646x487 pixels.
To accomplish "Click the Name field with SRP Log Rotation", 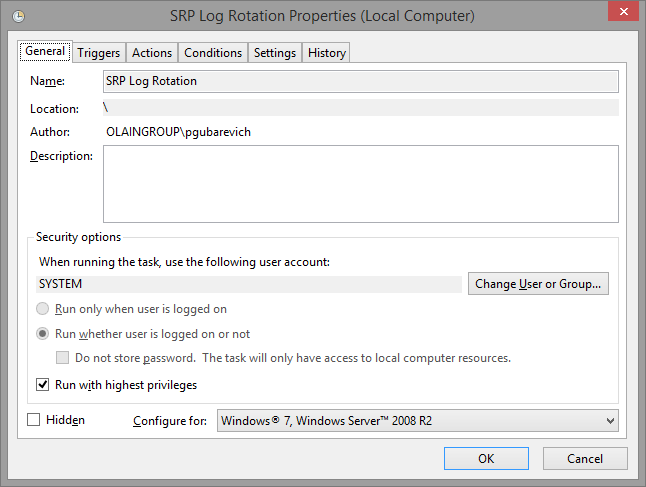I will pyautogui.click(x=360, y=82).
